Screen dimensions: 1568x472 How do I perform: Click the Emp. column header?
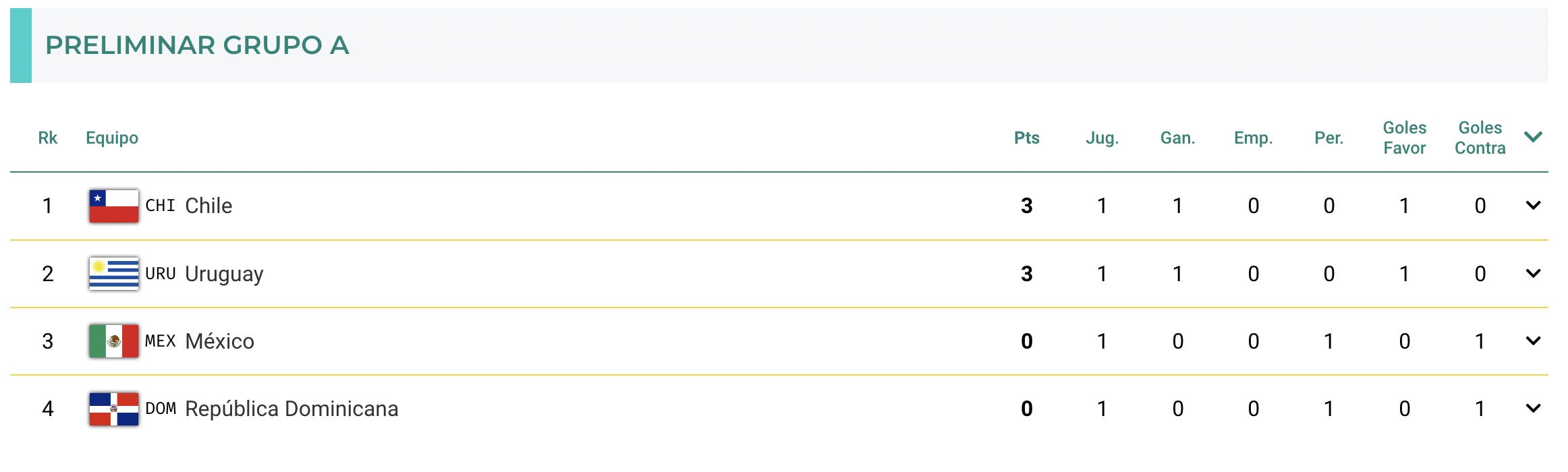tap(1253, 138)
